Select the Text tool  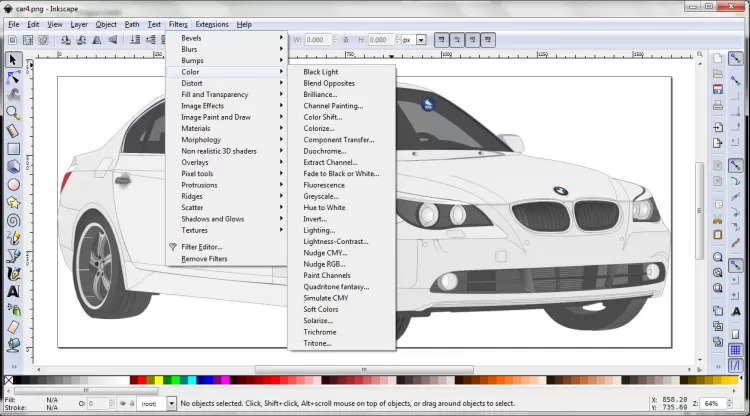[x=13, y=291]
